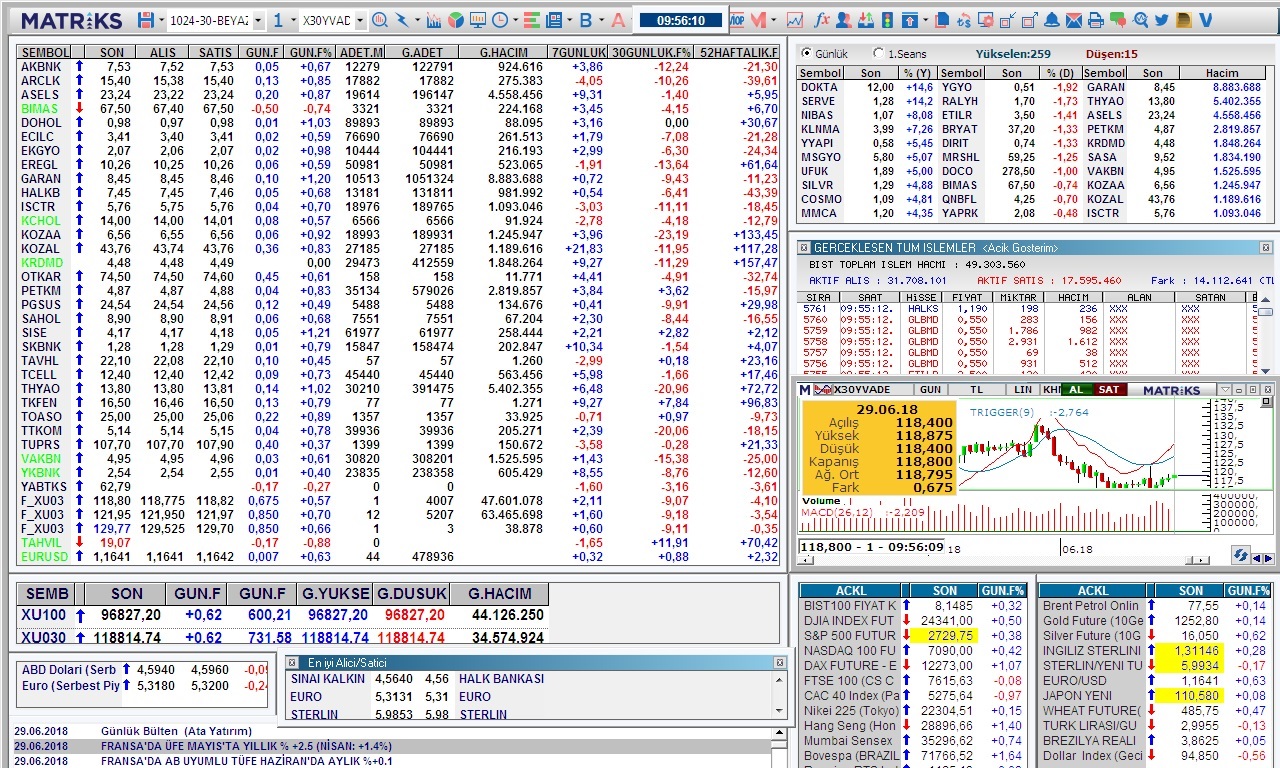Click the users/people icon in toolbar

point(844,20)
